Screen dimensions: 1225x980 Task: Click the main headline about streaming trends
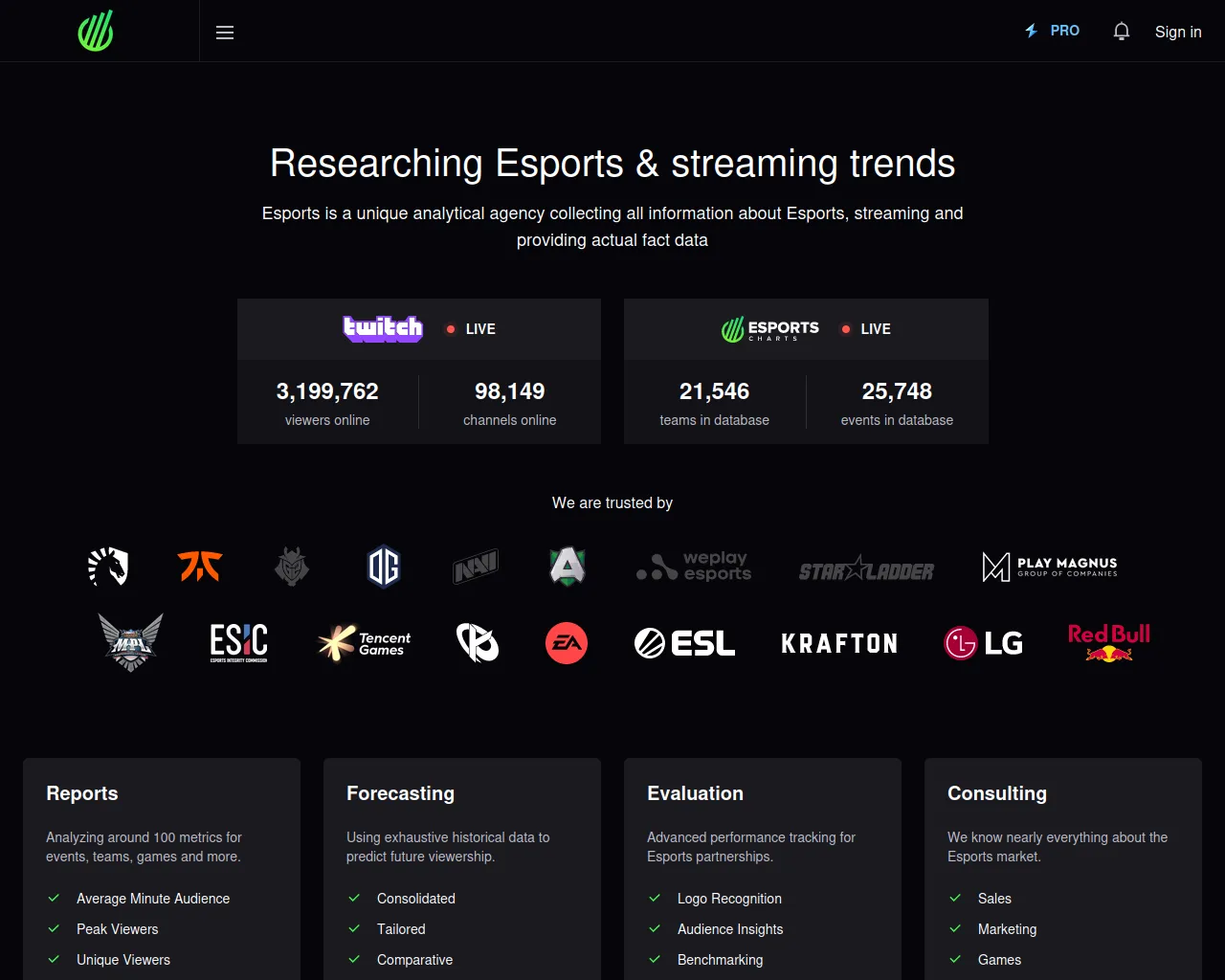click(x=612, y=164)
